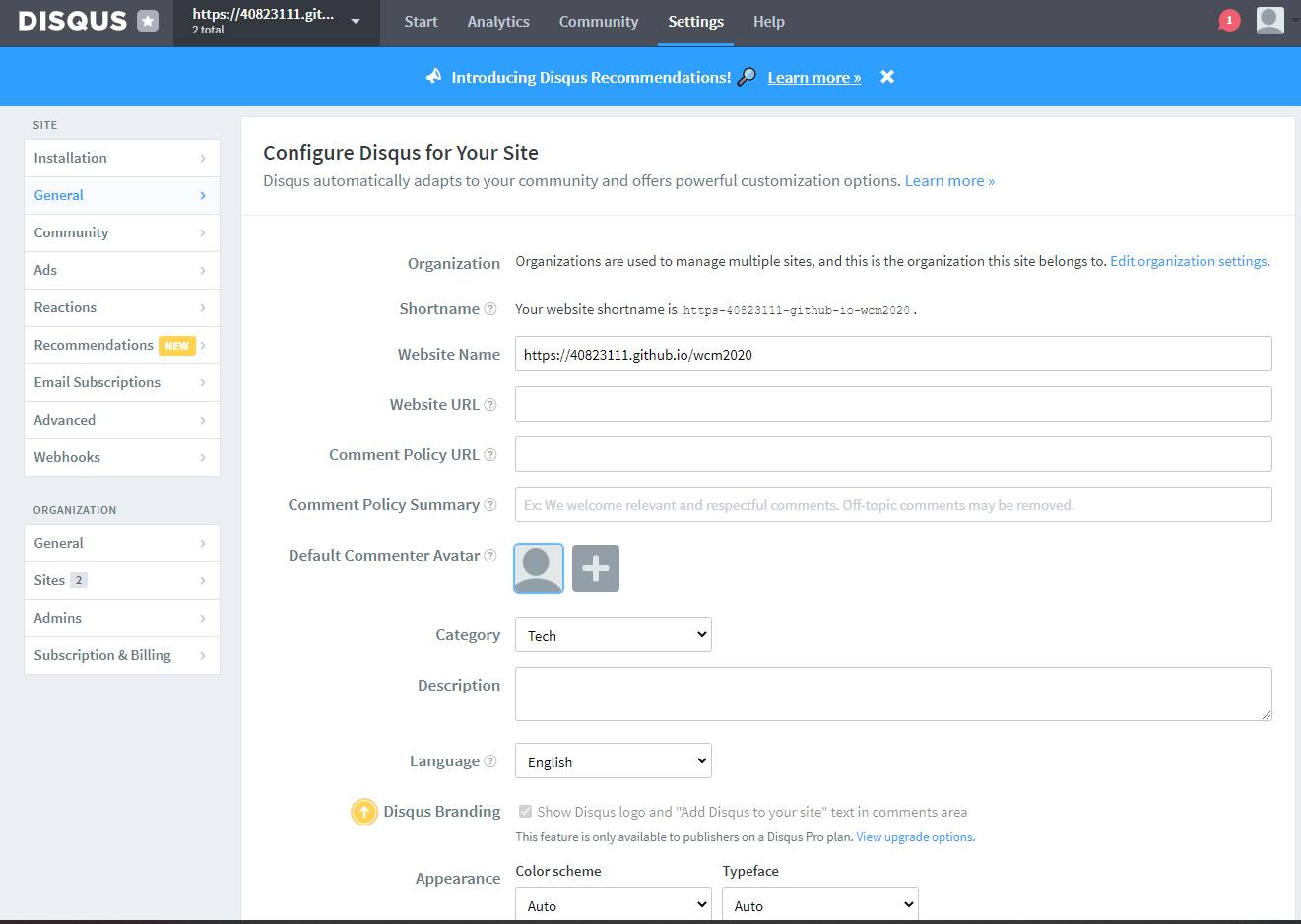Open the user avatar menu

[x=1270, y=20]
